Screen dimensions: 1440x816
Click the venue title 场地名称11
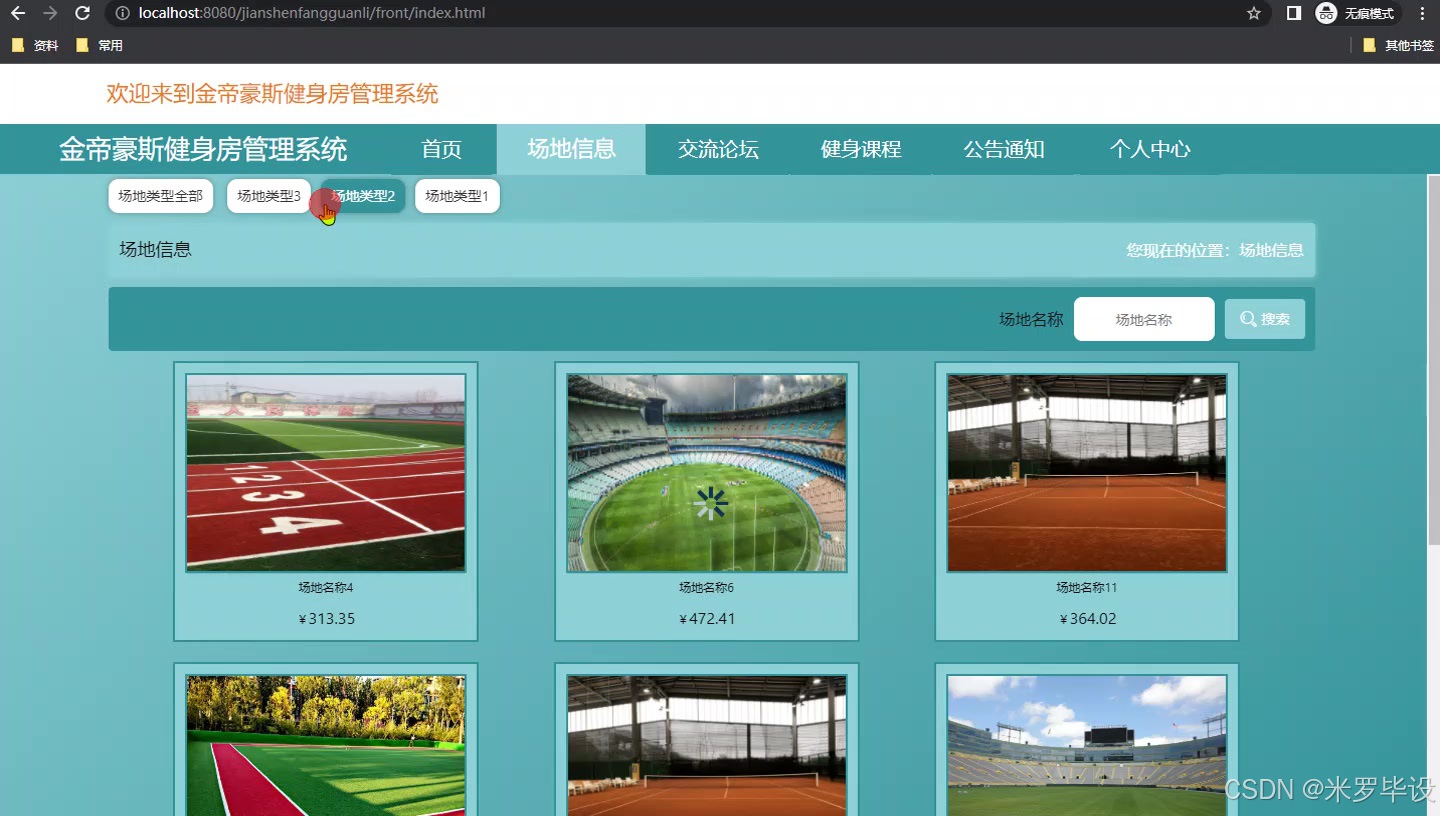pyautogui.click(x=1087, y=588)
